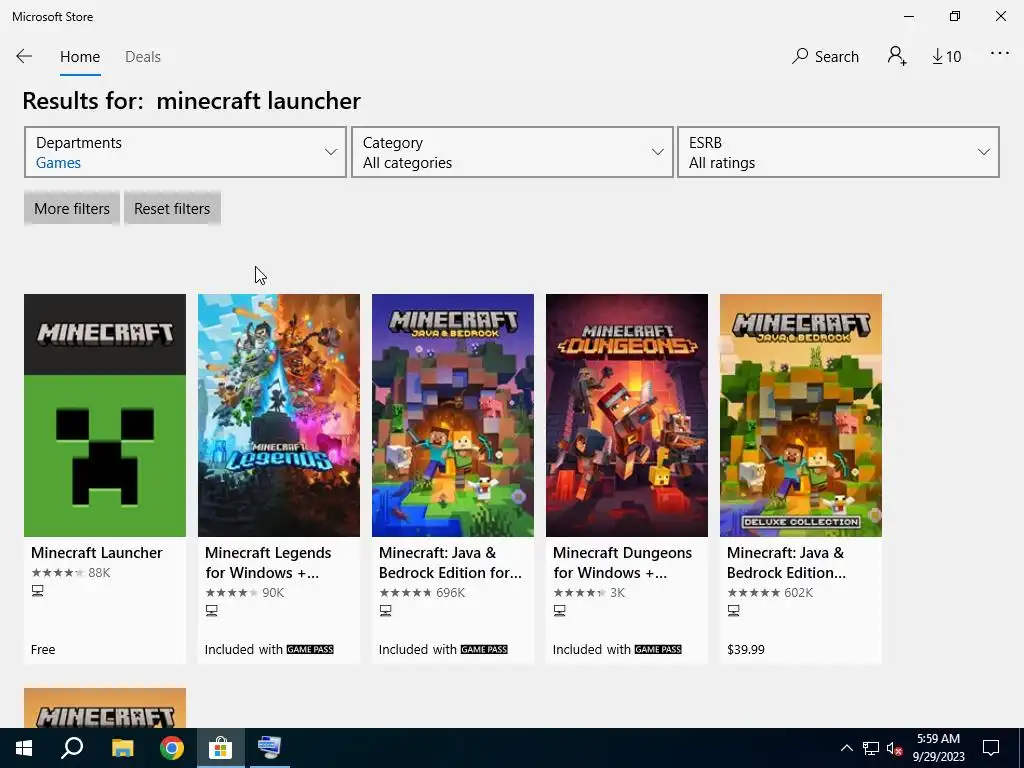Open Java & Bedrock Edition cover art
The image size is (1024, 768).
click(x=453, y=415)
